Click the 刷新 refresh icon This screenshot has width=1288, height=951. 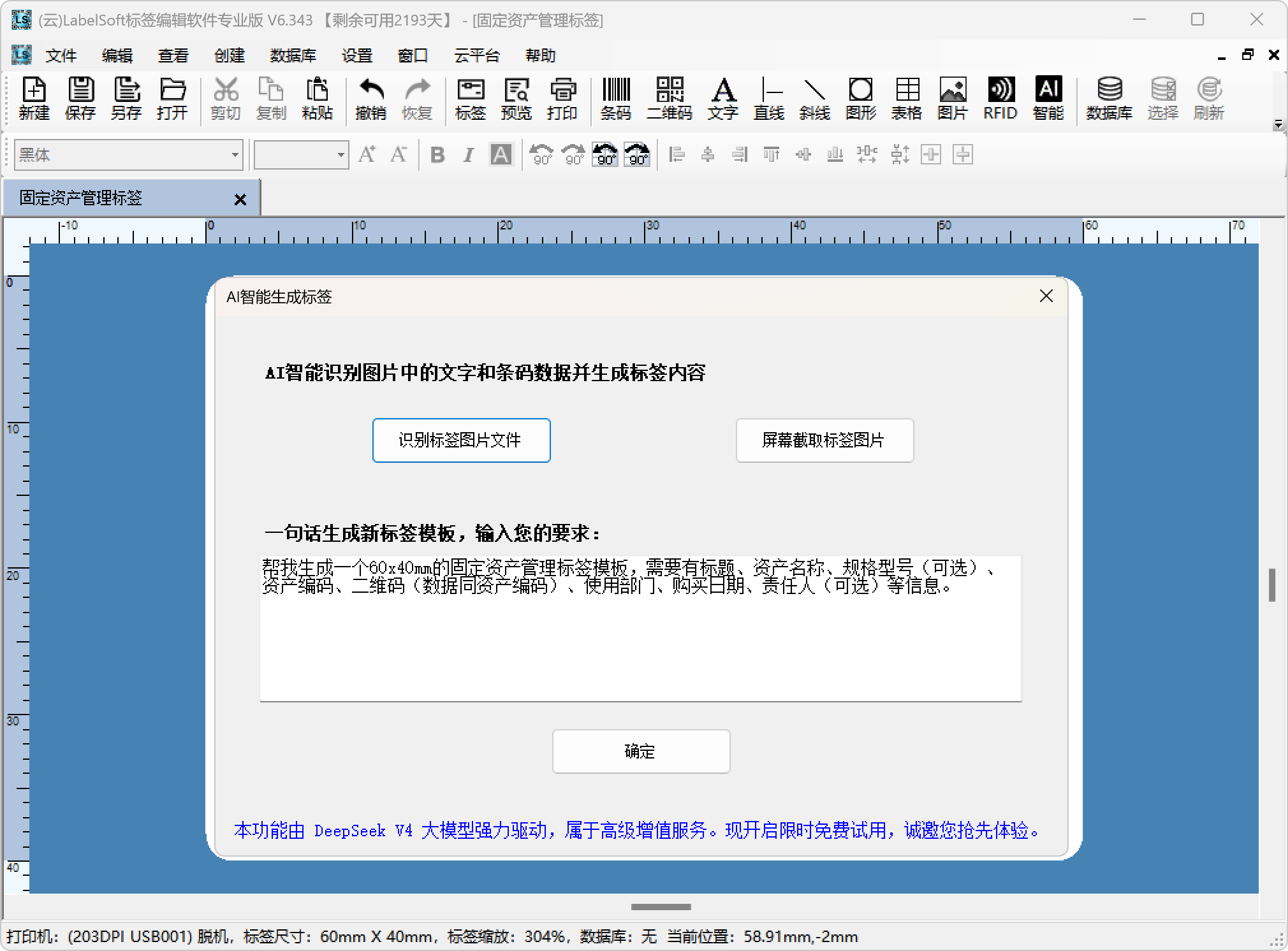pos(1209,98)
